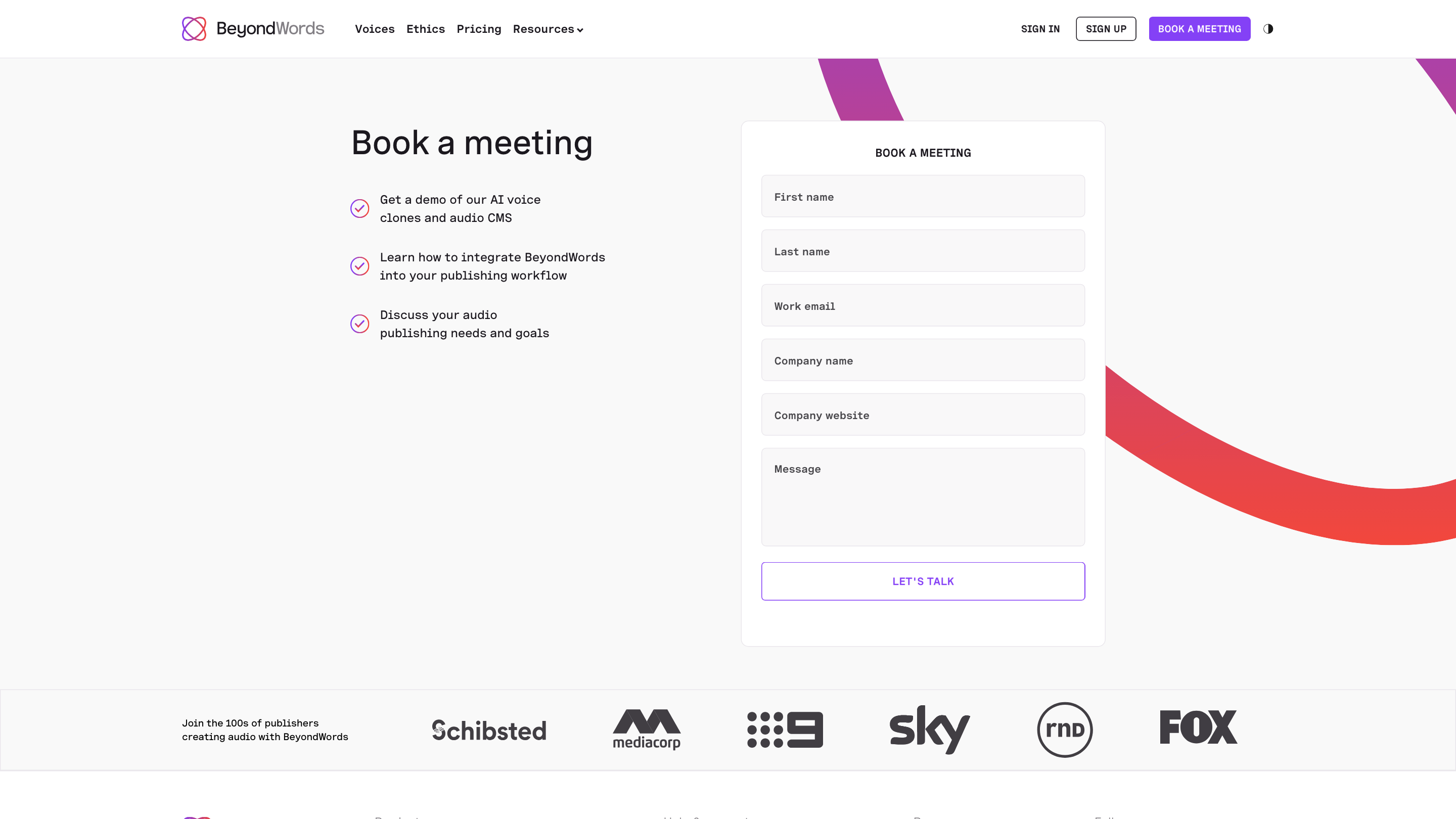Screen dimensions: 1456x819
Task: Click the Message text area
Action: [x=923, y=497]
